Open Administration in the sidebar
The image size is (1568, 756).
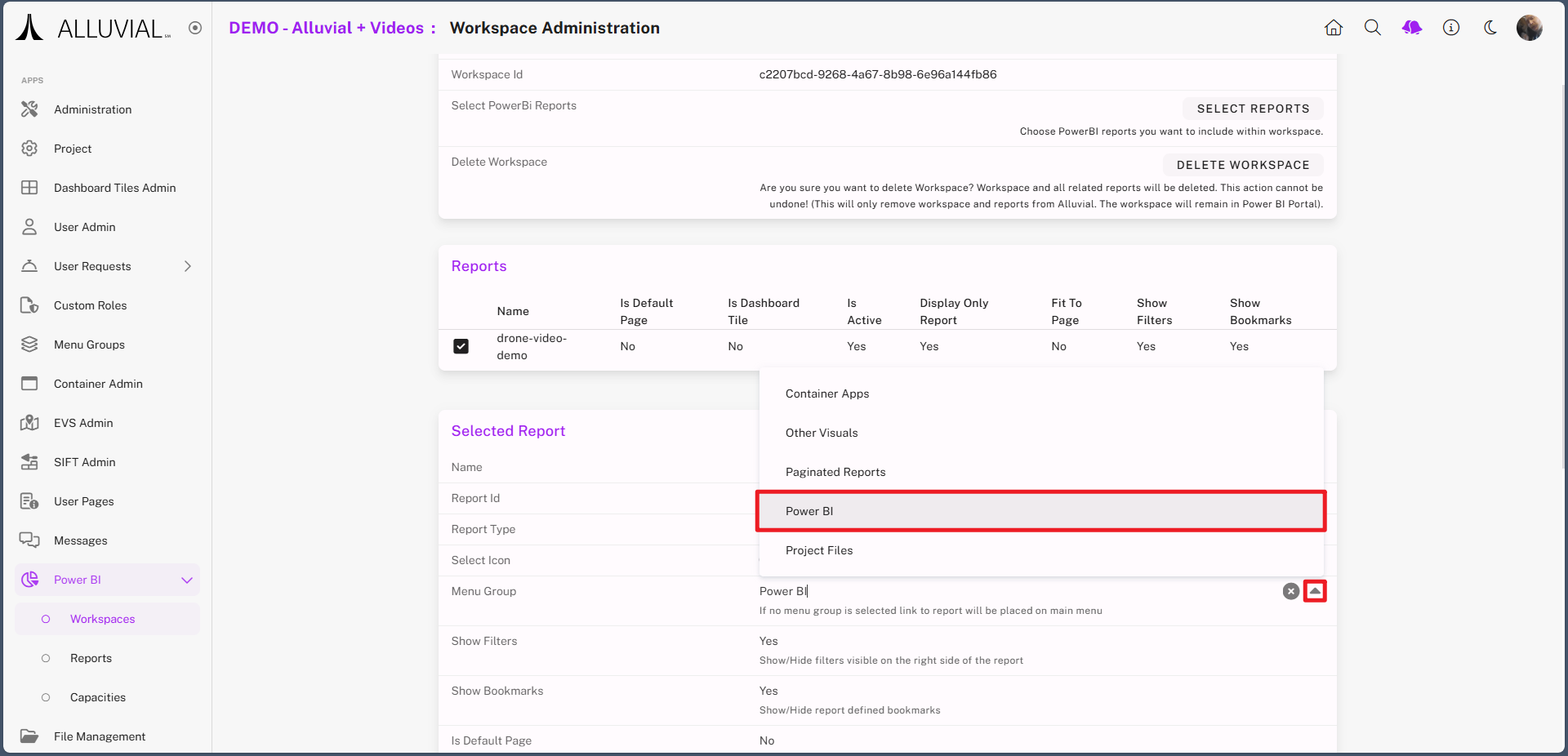pos(107,109)
